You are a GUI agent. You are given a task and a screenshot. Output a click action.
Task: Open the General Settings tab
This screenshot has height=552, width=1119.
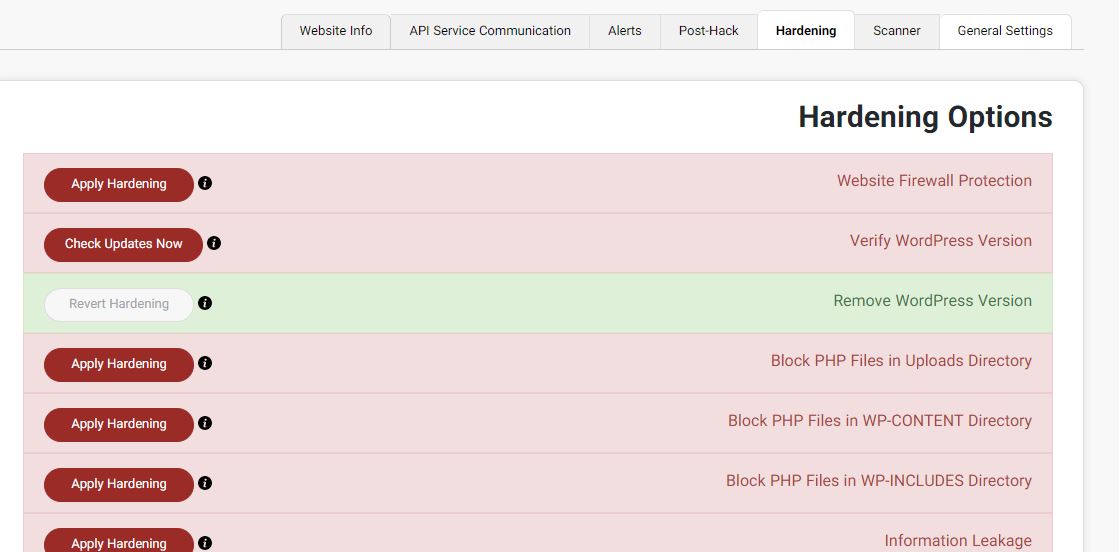pyautogui.click(x=1005, y=31)
